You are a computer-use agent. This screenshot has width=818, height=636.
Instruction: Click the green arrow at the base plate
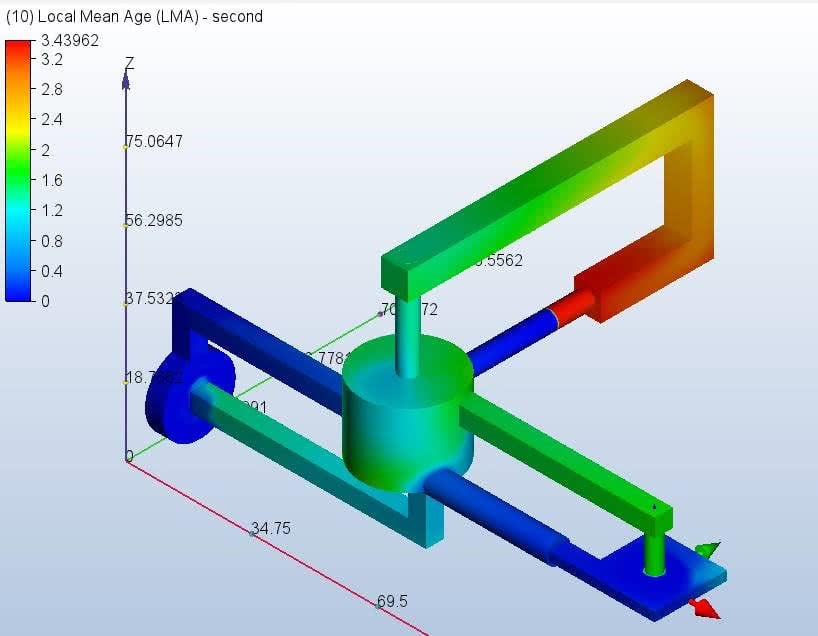click(x=708, y=549)
